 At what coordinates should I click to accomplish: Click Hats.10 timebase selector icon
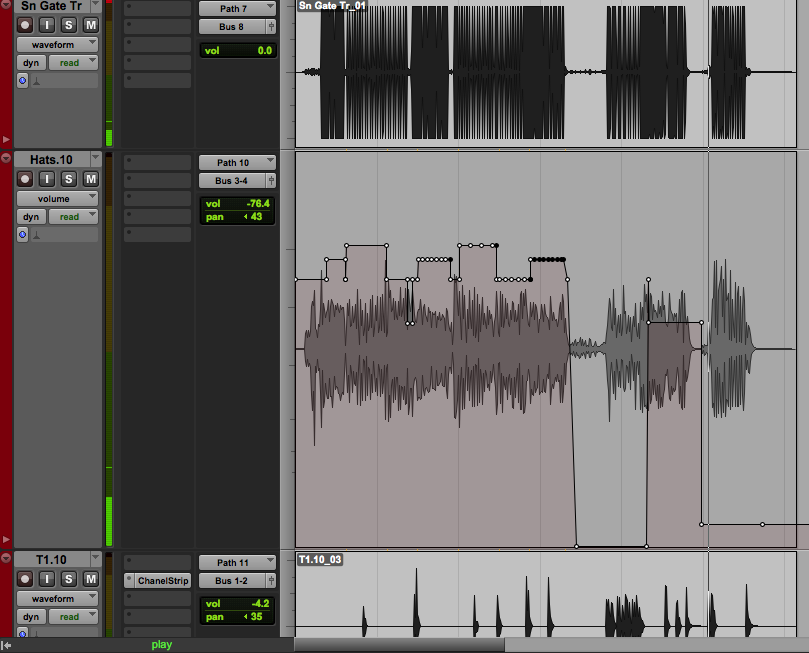(x=22, y=235)
